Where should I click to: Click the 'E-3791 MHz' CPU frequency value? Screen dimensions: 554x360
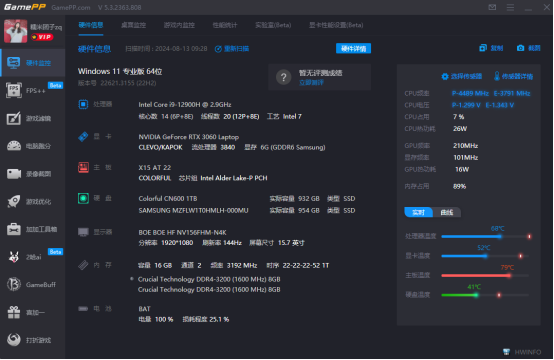point(512,93)
